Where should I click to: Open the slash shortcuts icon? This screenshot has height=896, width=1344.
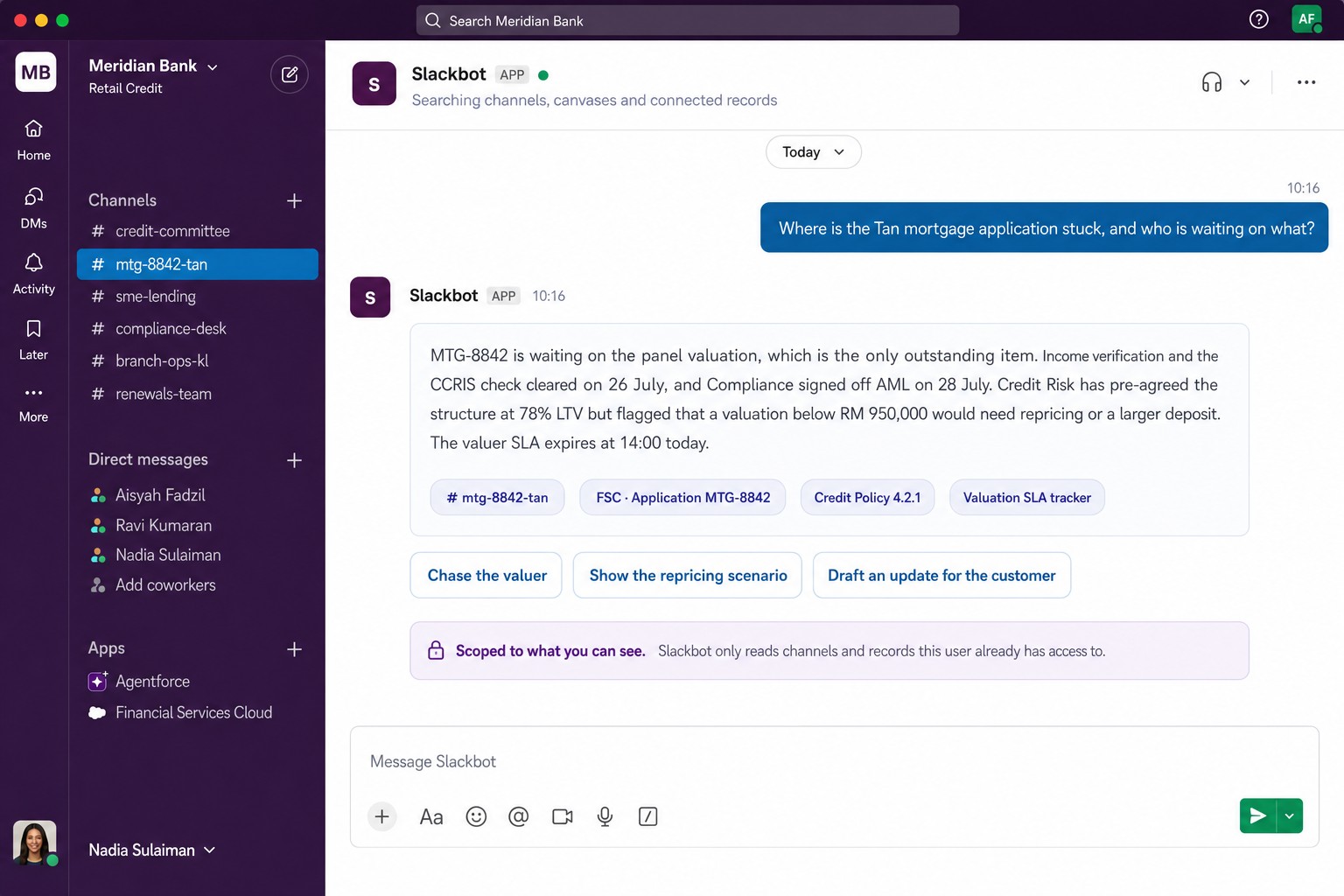(647, 816)
